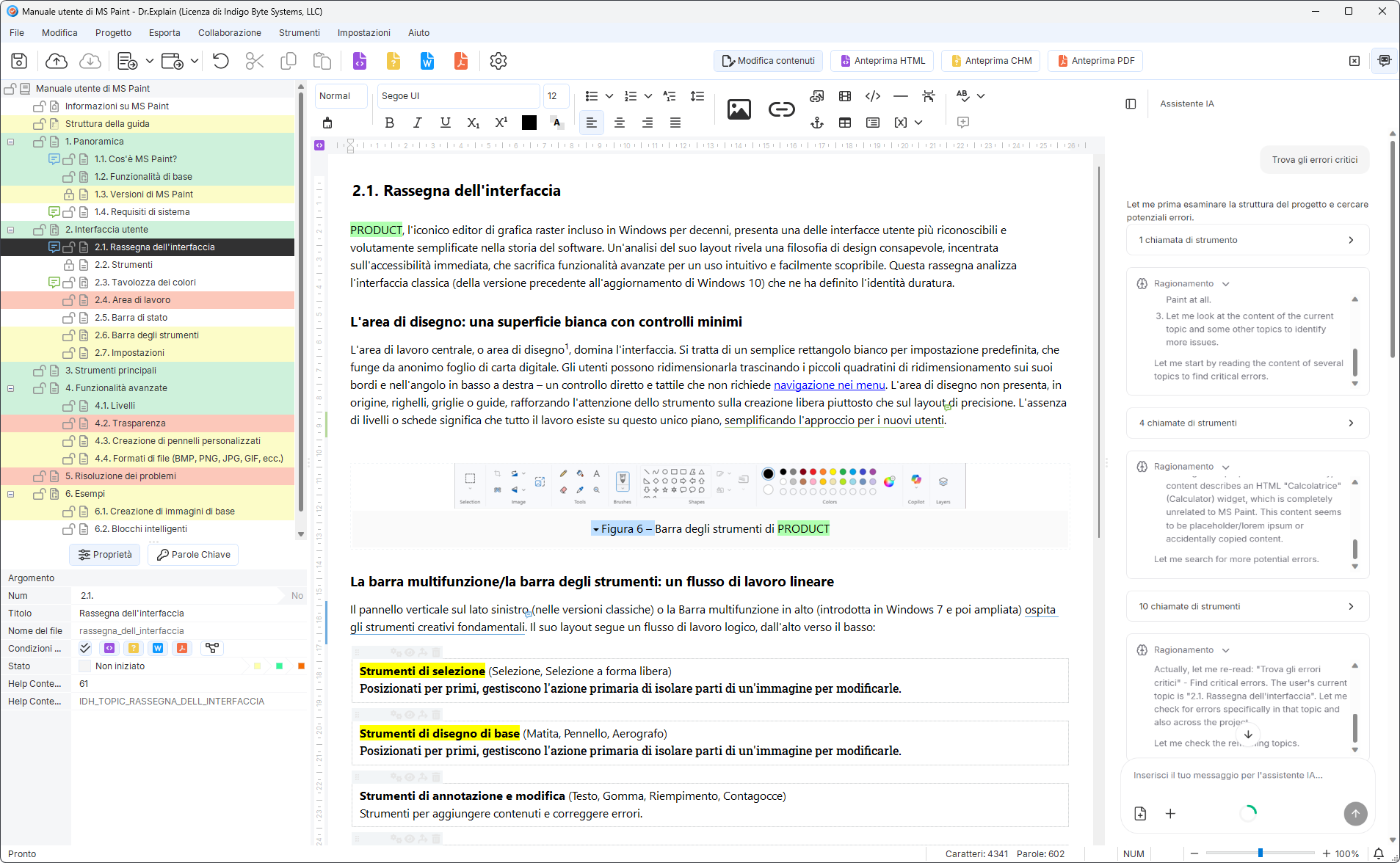Apply underline formatting
The image size is (1400, 863).
[446, 123]
